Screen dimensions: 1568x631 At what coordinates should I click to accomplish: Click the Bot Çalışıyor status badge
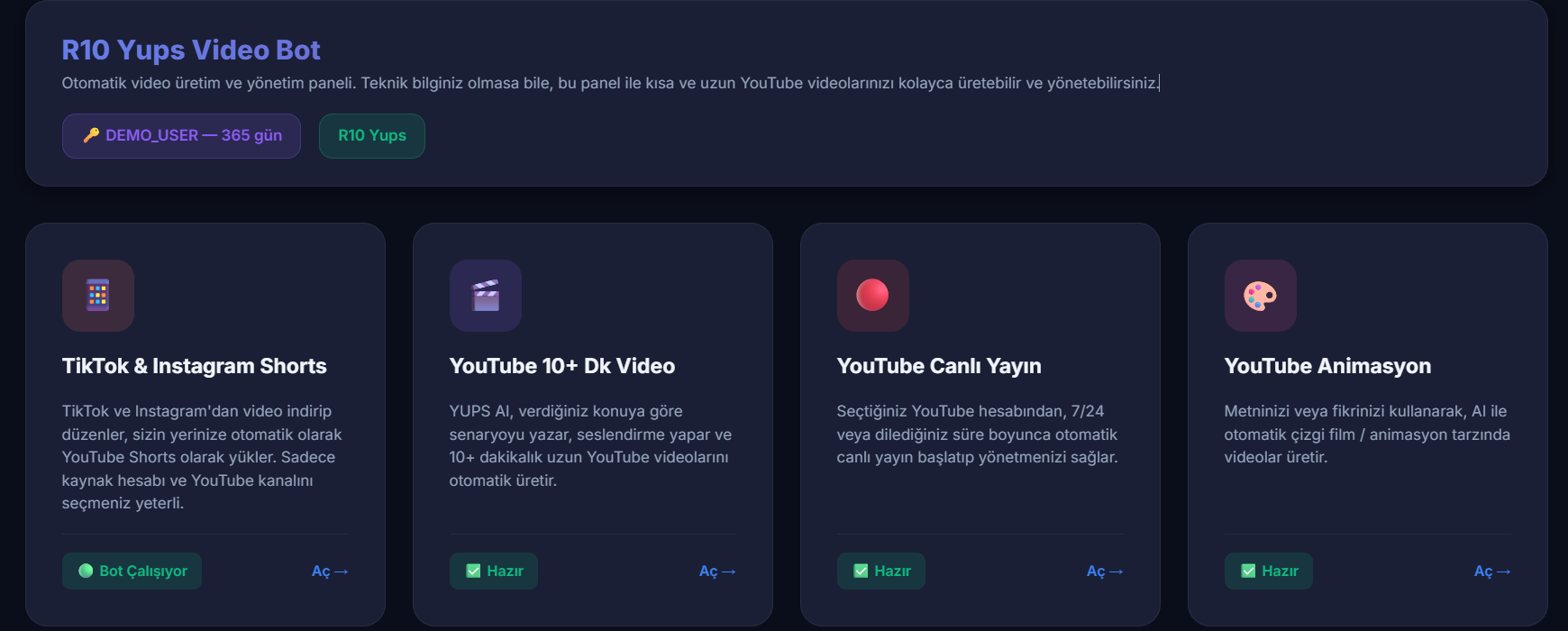point(132,571)
